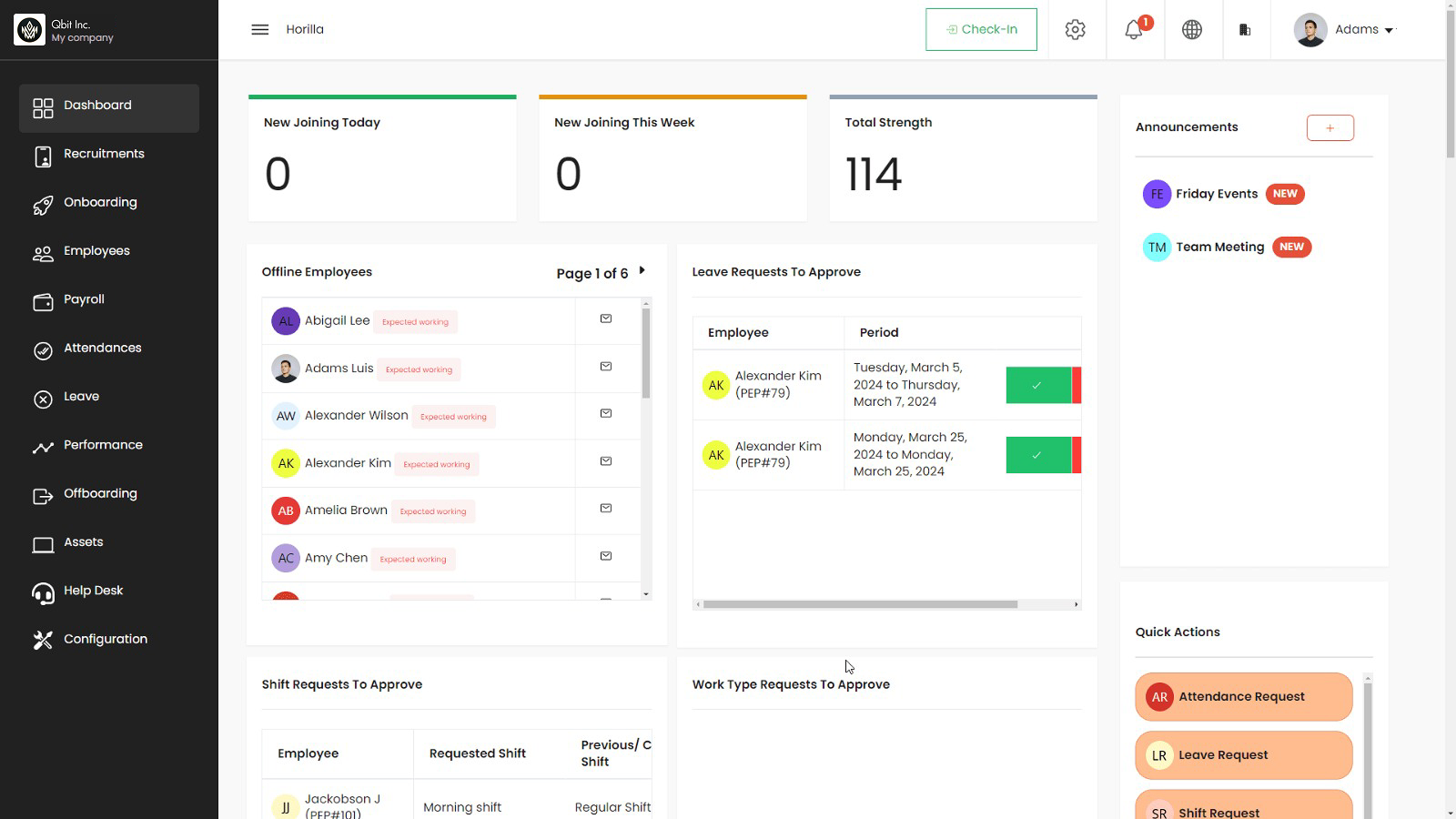Click the leave requests horizontal scrollbar
This screenshot has width=1456, height=819.
coord(860,604)
